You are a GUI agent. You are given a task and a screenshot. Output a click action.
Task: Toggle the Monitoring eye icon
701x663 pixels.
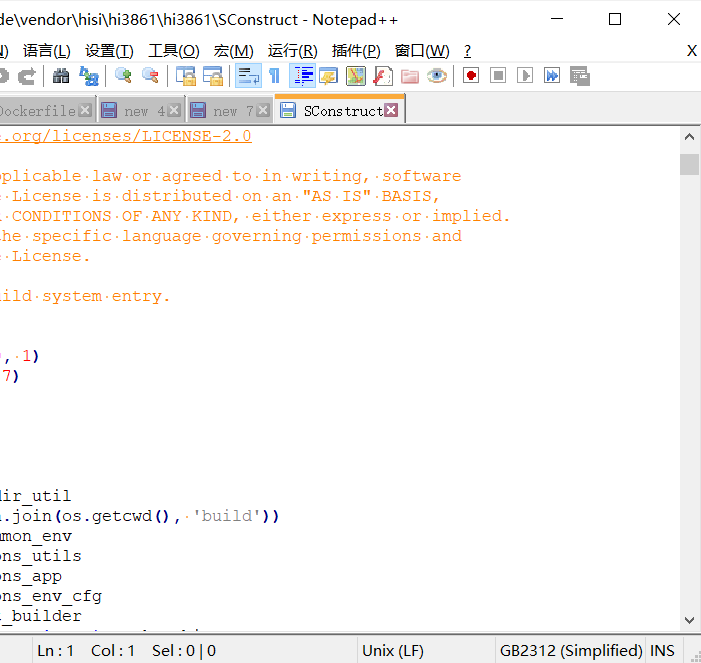point(437,76)
